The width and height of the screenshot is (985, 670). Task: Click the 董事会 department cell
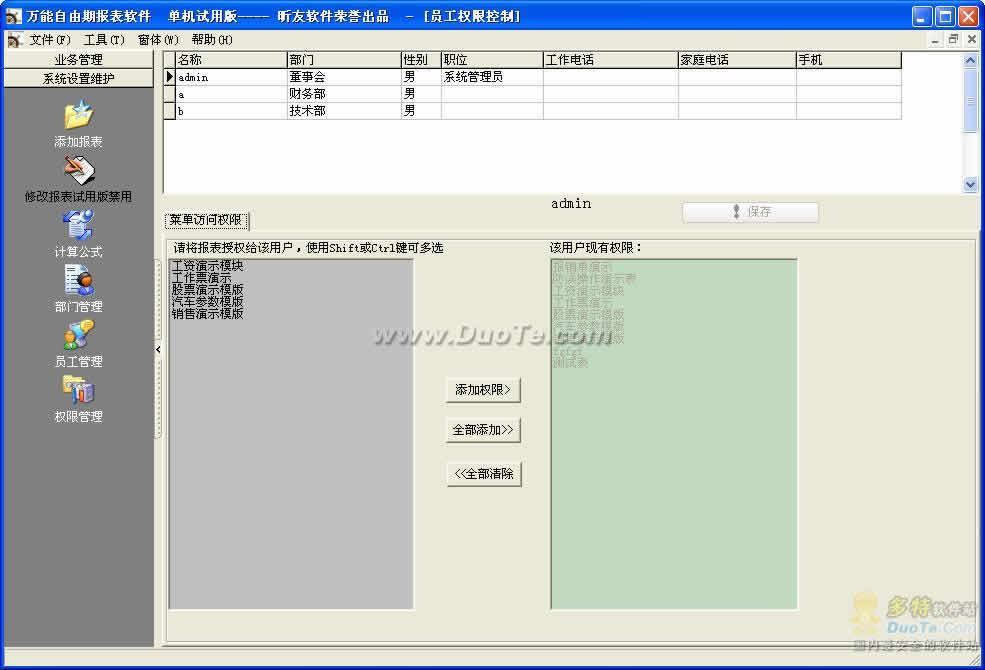click(x=344, y=77)
